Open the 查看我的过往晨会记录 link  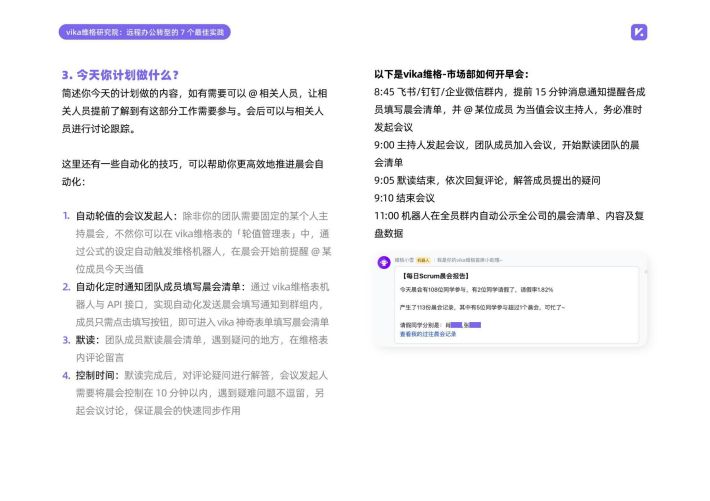428,334
